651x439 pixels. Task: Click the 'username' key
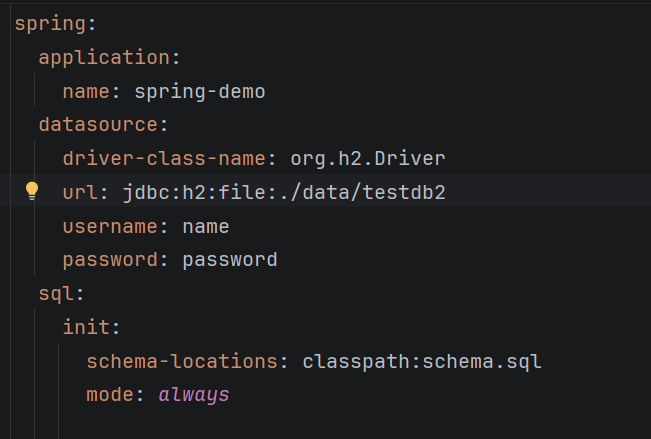coord(109,226)
